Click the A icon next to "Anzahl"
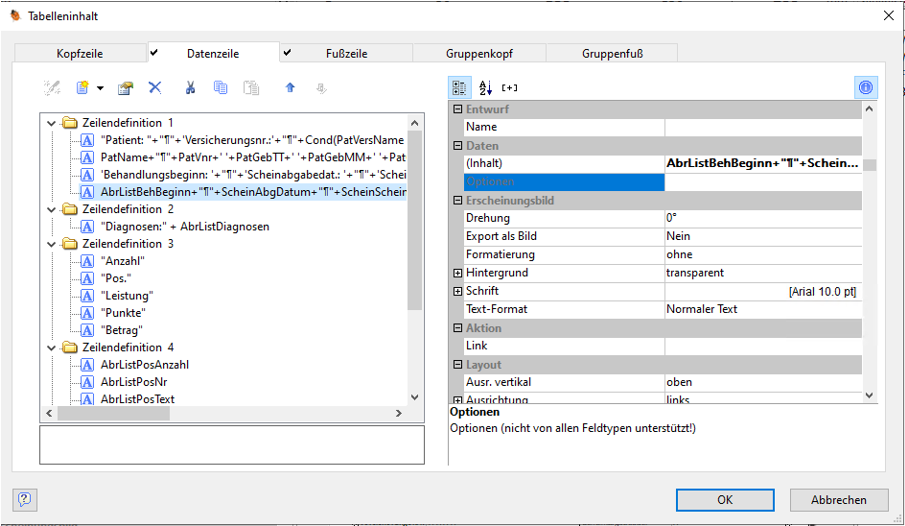Screen dimensions: 905x526 tap(87, 261)
